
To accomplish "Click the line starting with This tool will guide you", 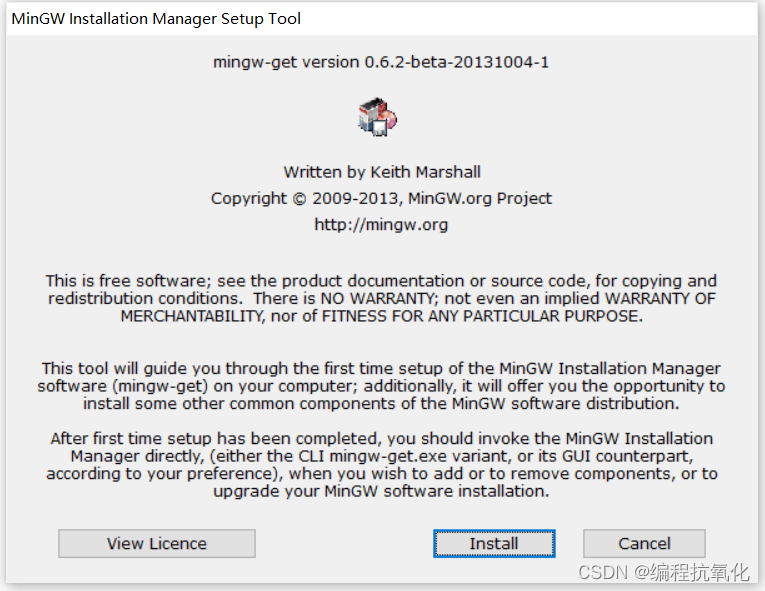I will tap(381, 368).
